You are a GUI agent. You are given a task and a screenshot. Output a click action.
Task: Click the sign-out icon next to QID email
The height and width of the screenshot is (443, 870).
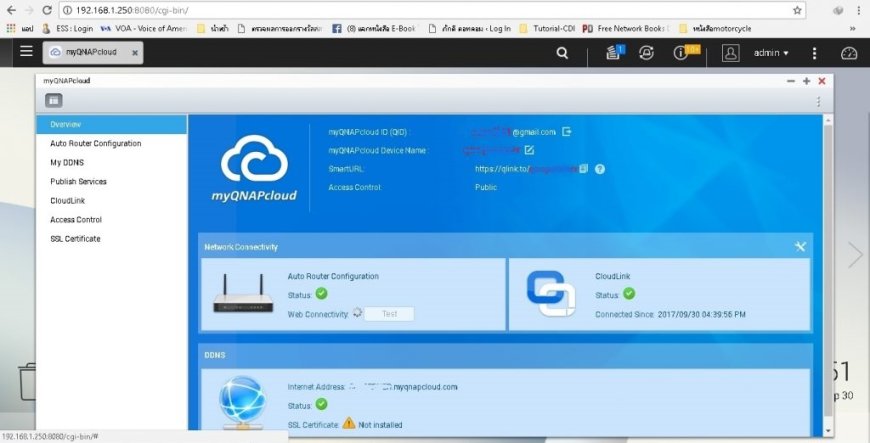tap(566, 132)
